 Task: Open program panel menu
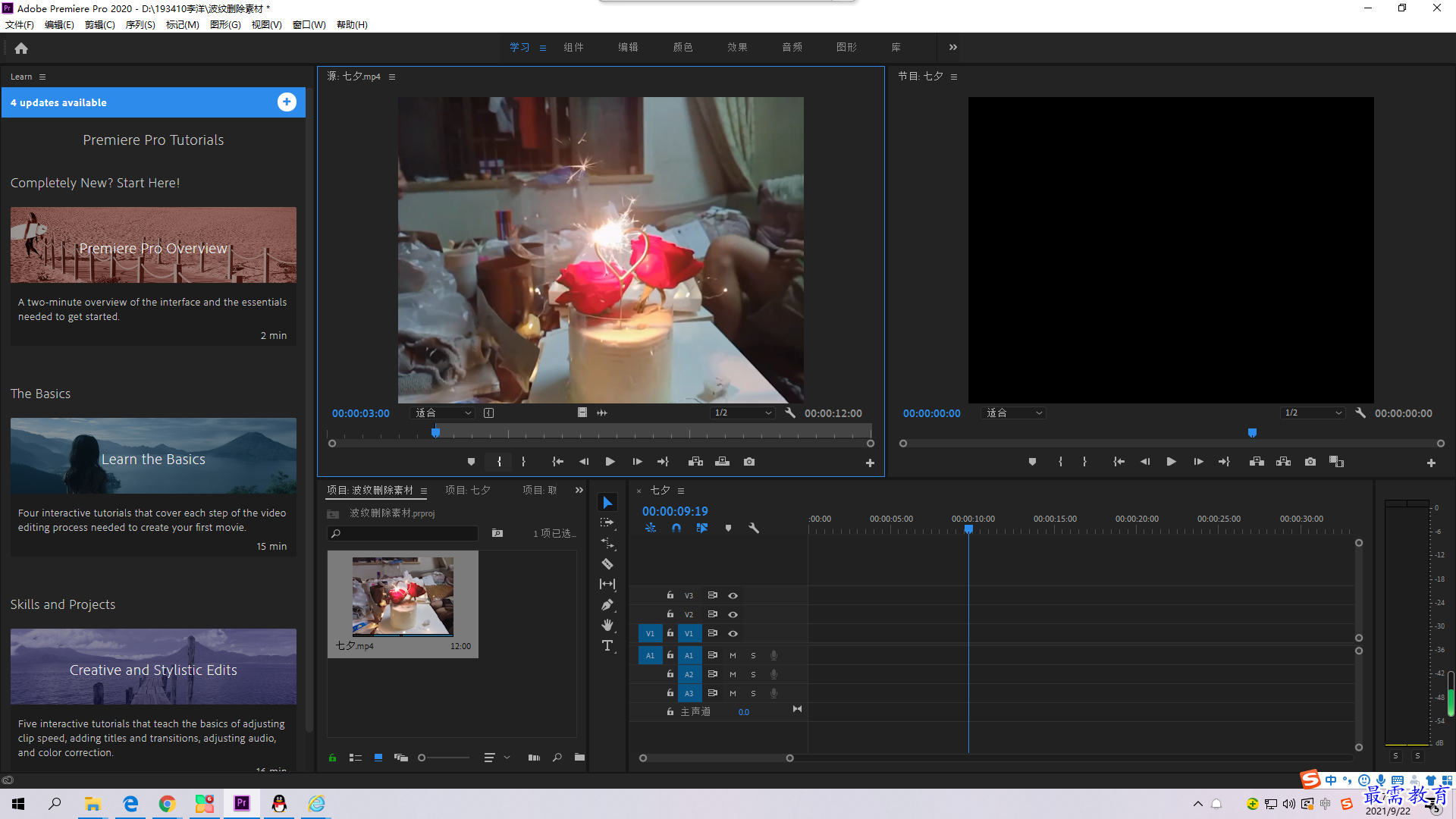click(954, 77)
